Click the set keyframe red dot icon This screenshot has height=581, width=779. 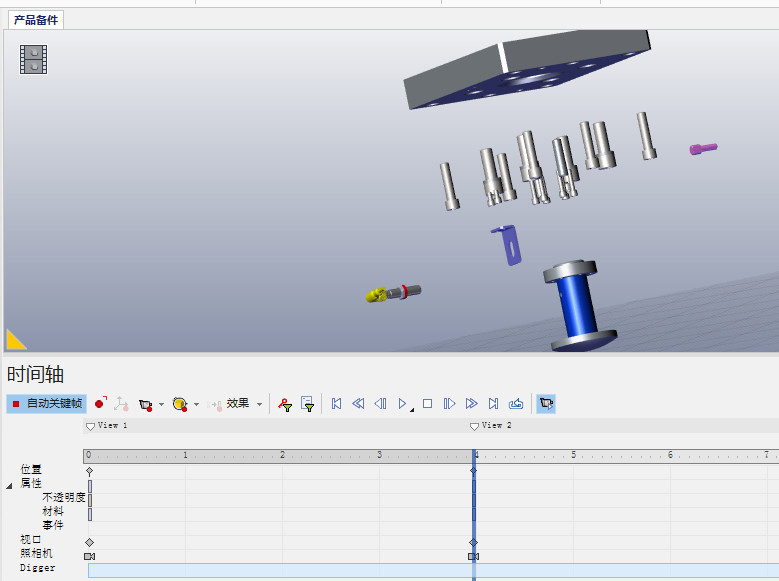(x=100, y=404)
